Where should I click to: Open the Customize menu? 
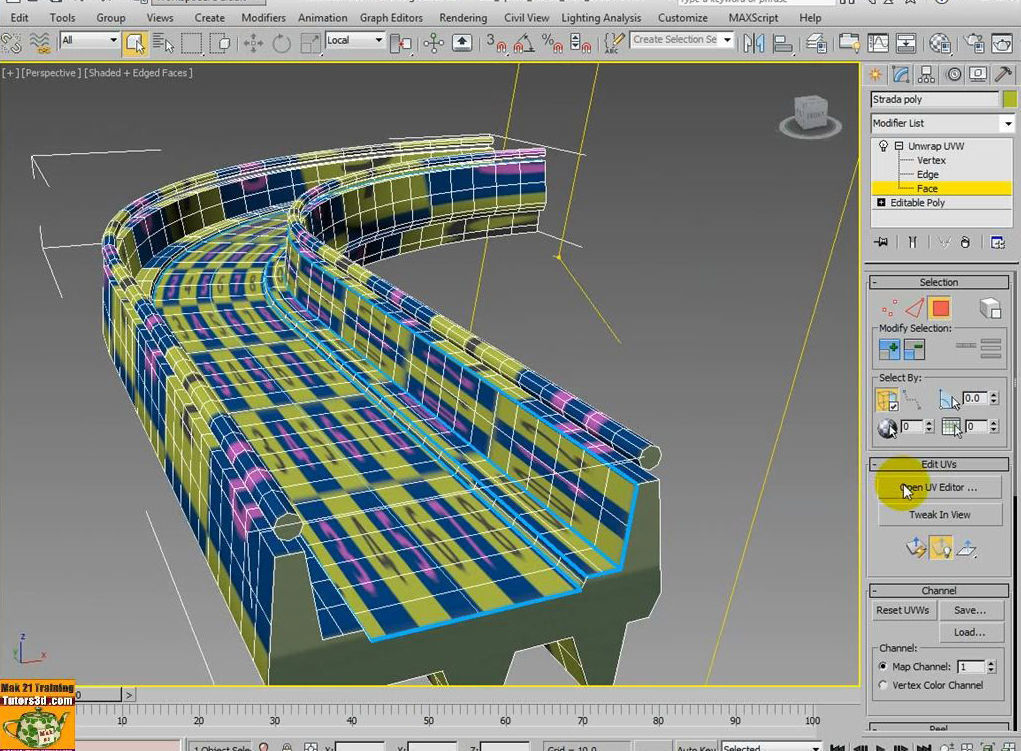(x=682, y=18)
